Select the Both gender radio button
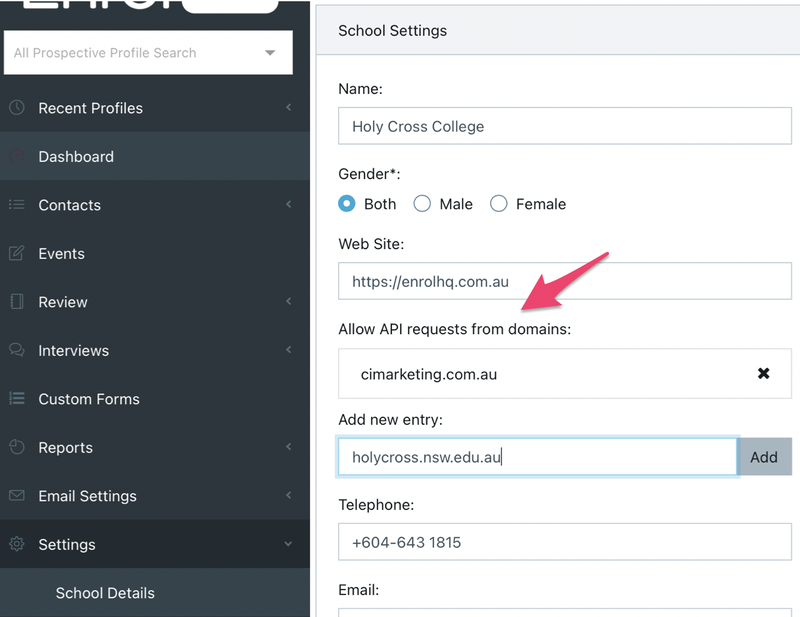Screen dimensions: 800x617 coord(347,204)
